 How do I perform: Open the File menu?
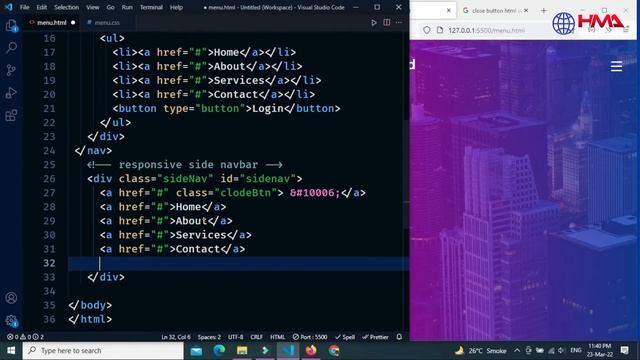(x=24, y=7)
